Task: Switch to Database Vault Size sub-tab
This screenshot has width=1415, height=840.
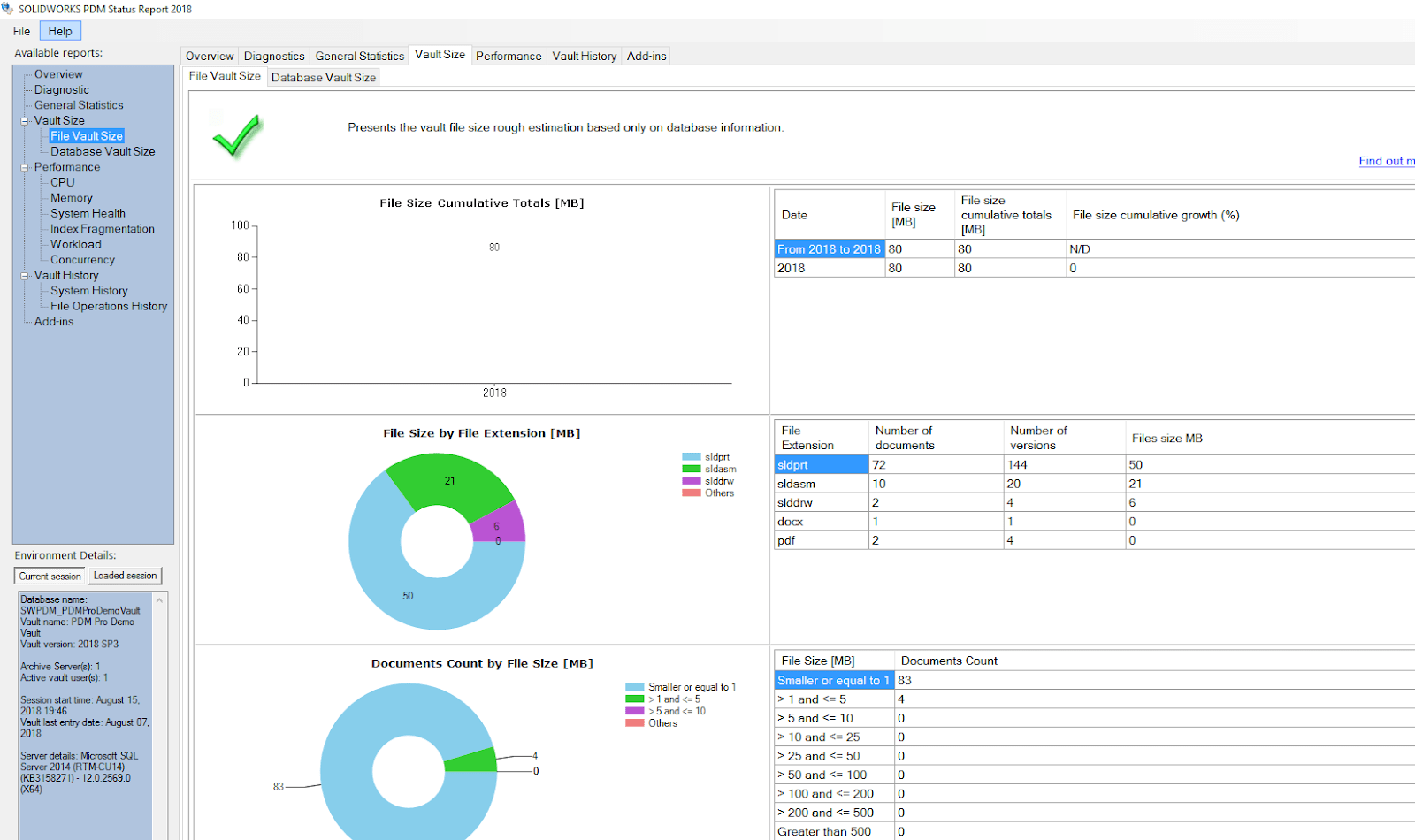Action: [324, 78]
